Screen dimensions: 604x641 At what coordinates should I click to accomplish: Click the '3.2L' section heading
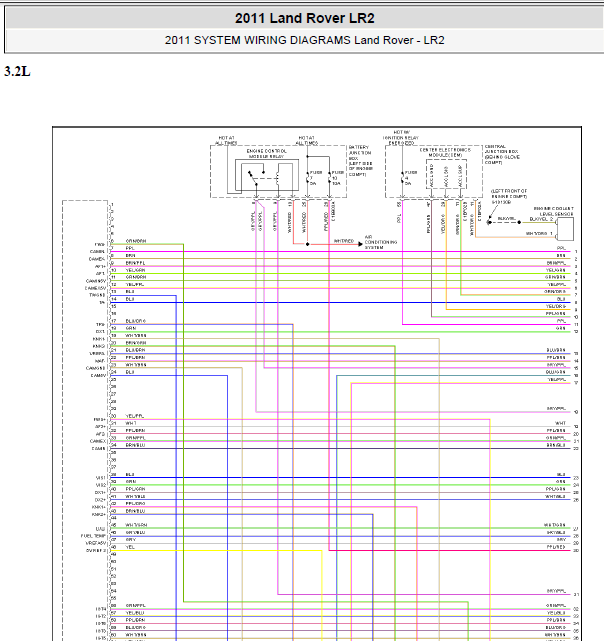(17, 71)
